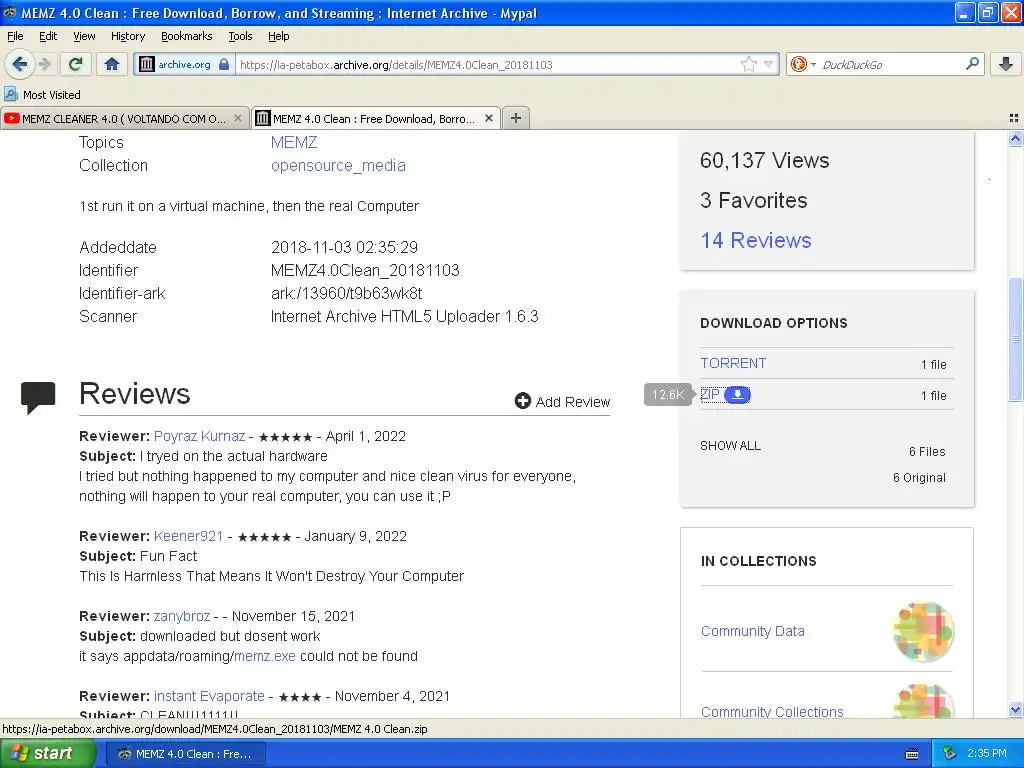Click the Mypal window title bar icon
The image size is (1024, 768).
10,12
